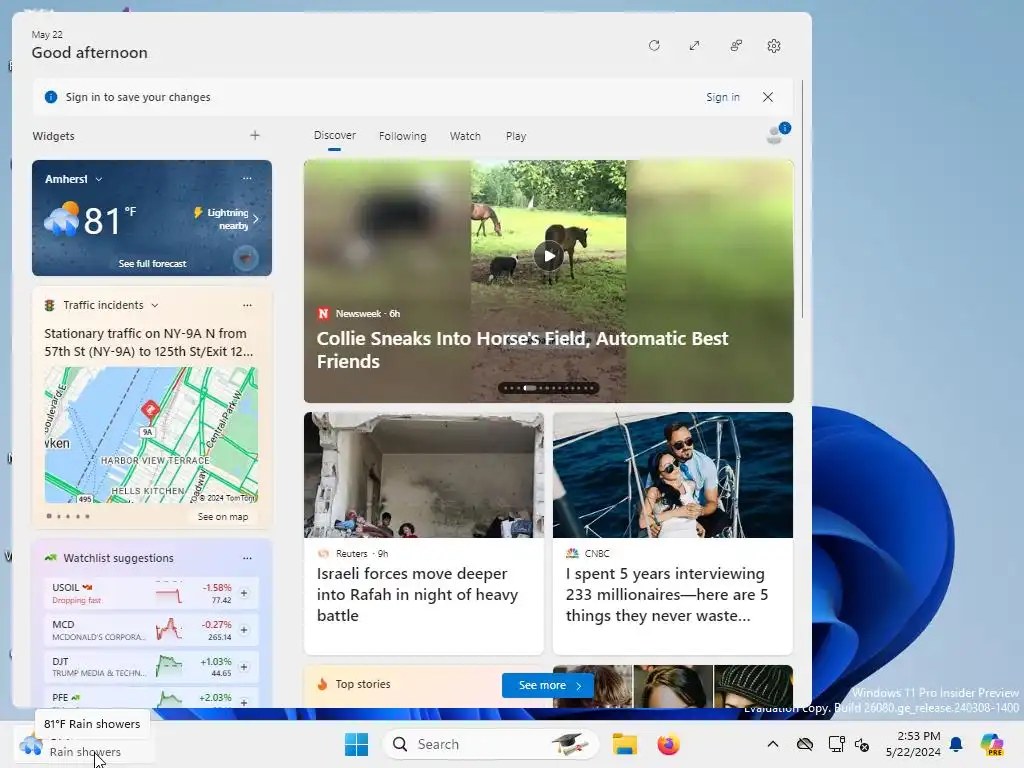The height and width of the screenshot is (768, 1024).
Task: Click the featured story carousel dots
Action: point(549,388)
